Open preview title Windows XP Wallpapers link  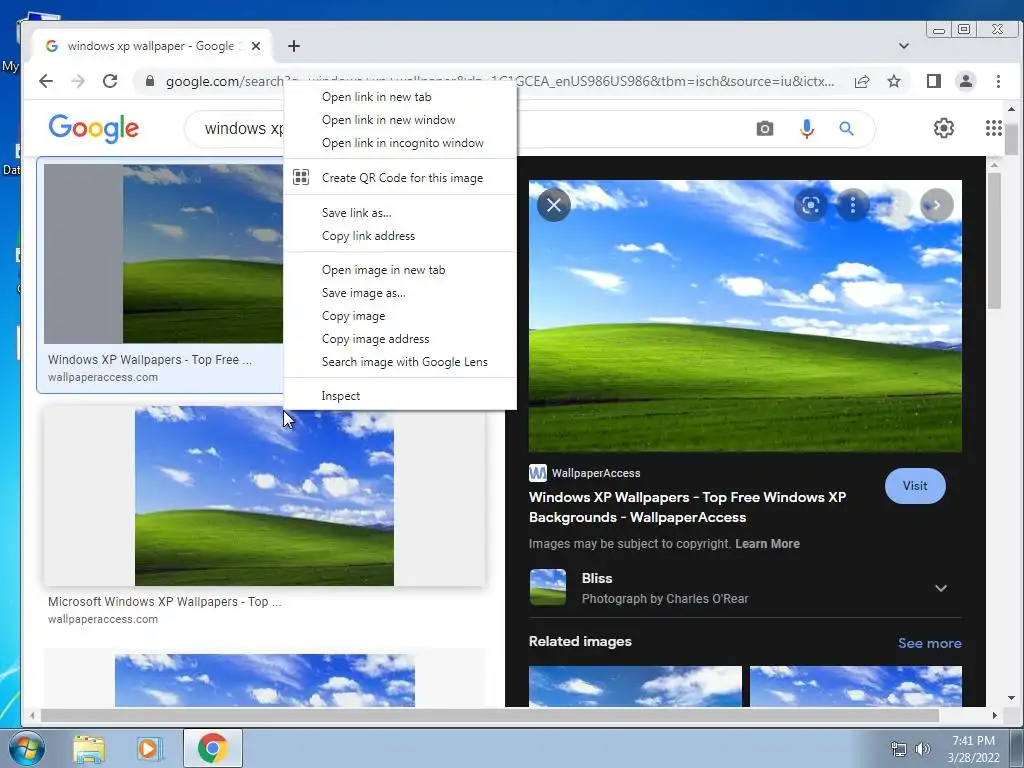pos(687,507)
